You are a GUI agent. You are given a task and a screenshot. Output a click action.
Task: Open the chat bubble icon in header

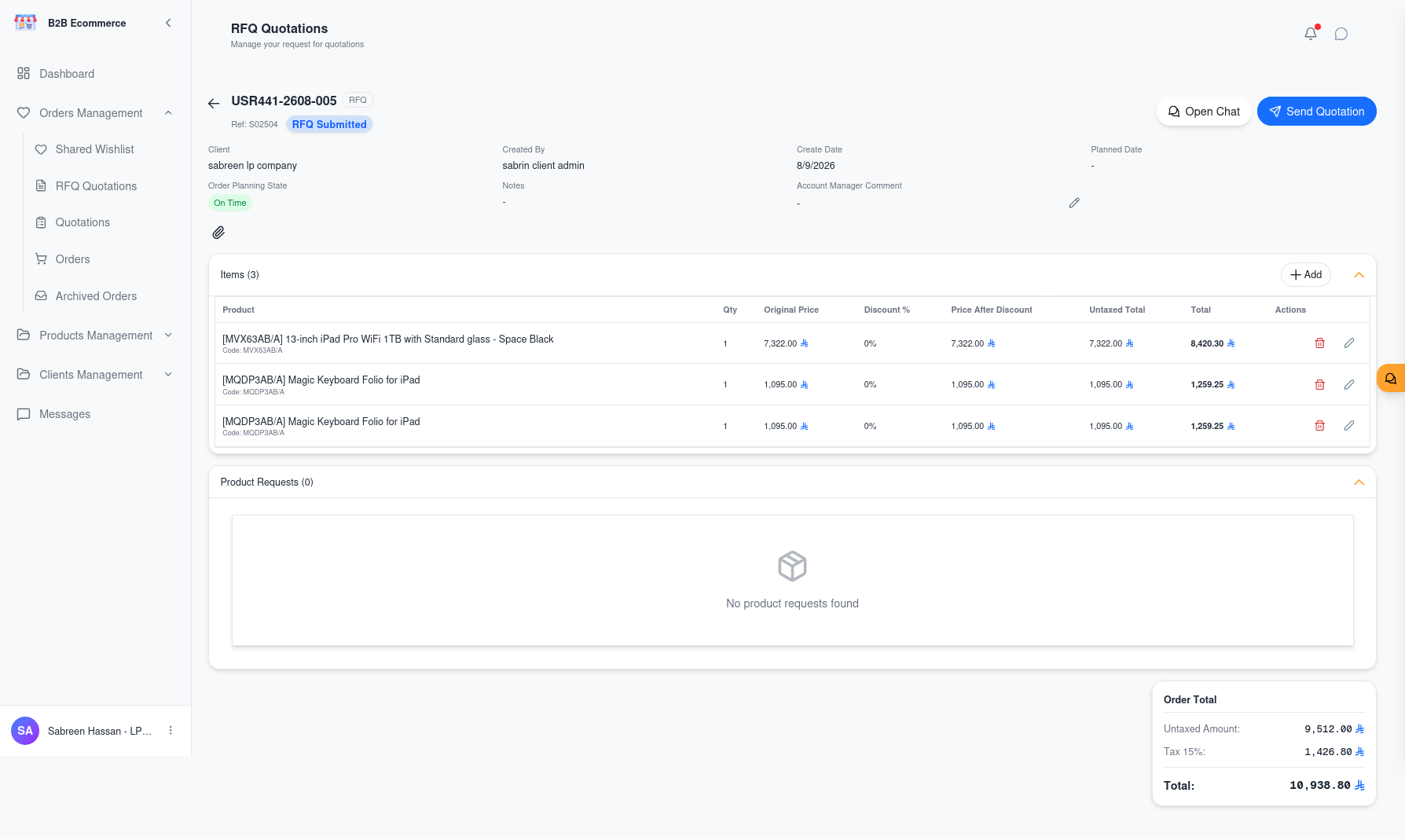click(x=1341, y=34)
